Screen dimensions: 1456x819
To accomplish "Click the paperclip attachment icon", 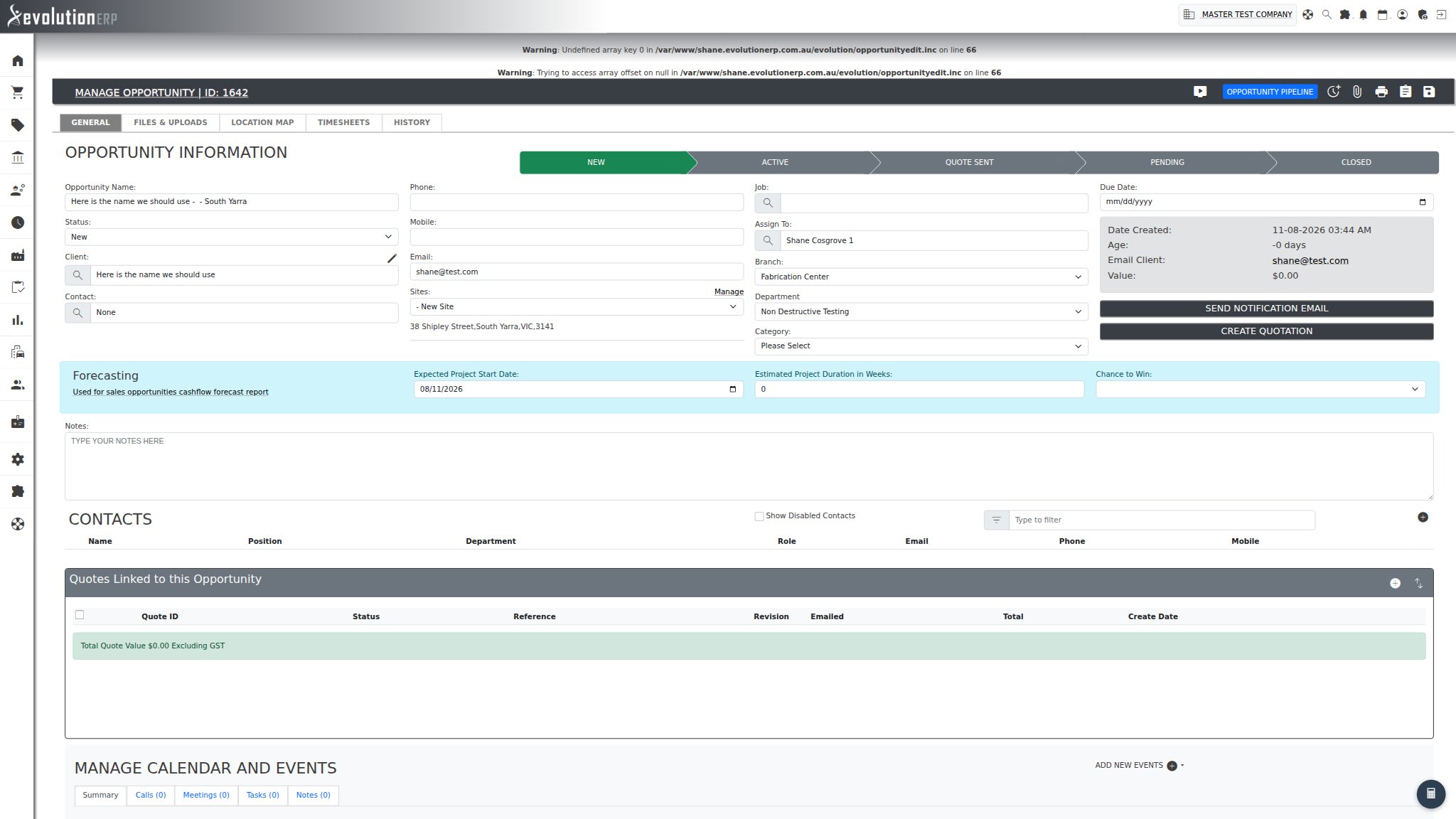I will click(1357, 92).
